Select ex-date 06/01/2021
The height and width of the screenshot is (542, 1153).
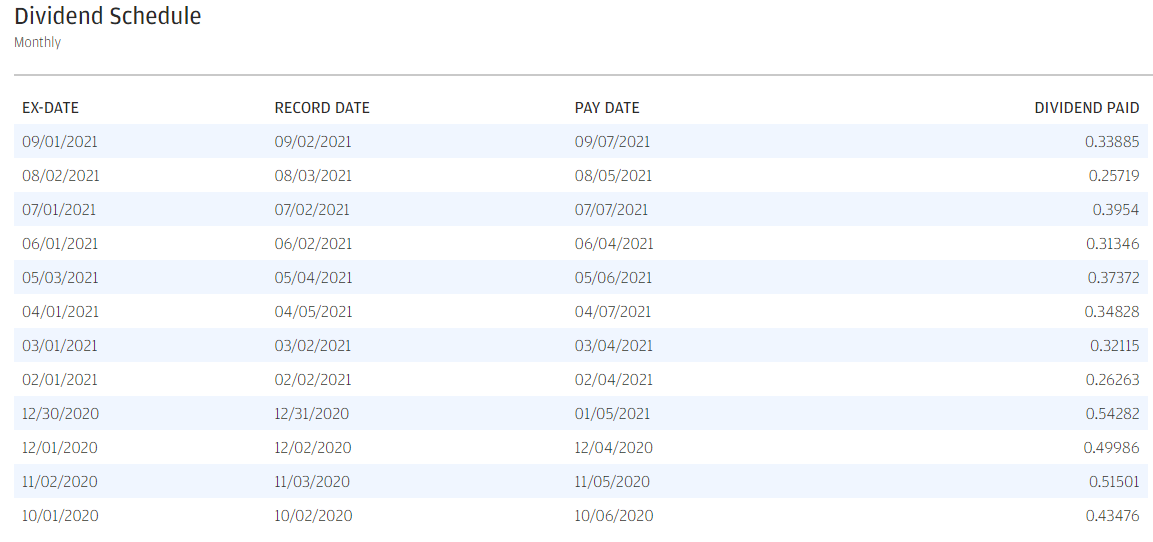[60, 243]
